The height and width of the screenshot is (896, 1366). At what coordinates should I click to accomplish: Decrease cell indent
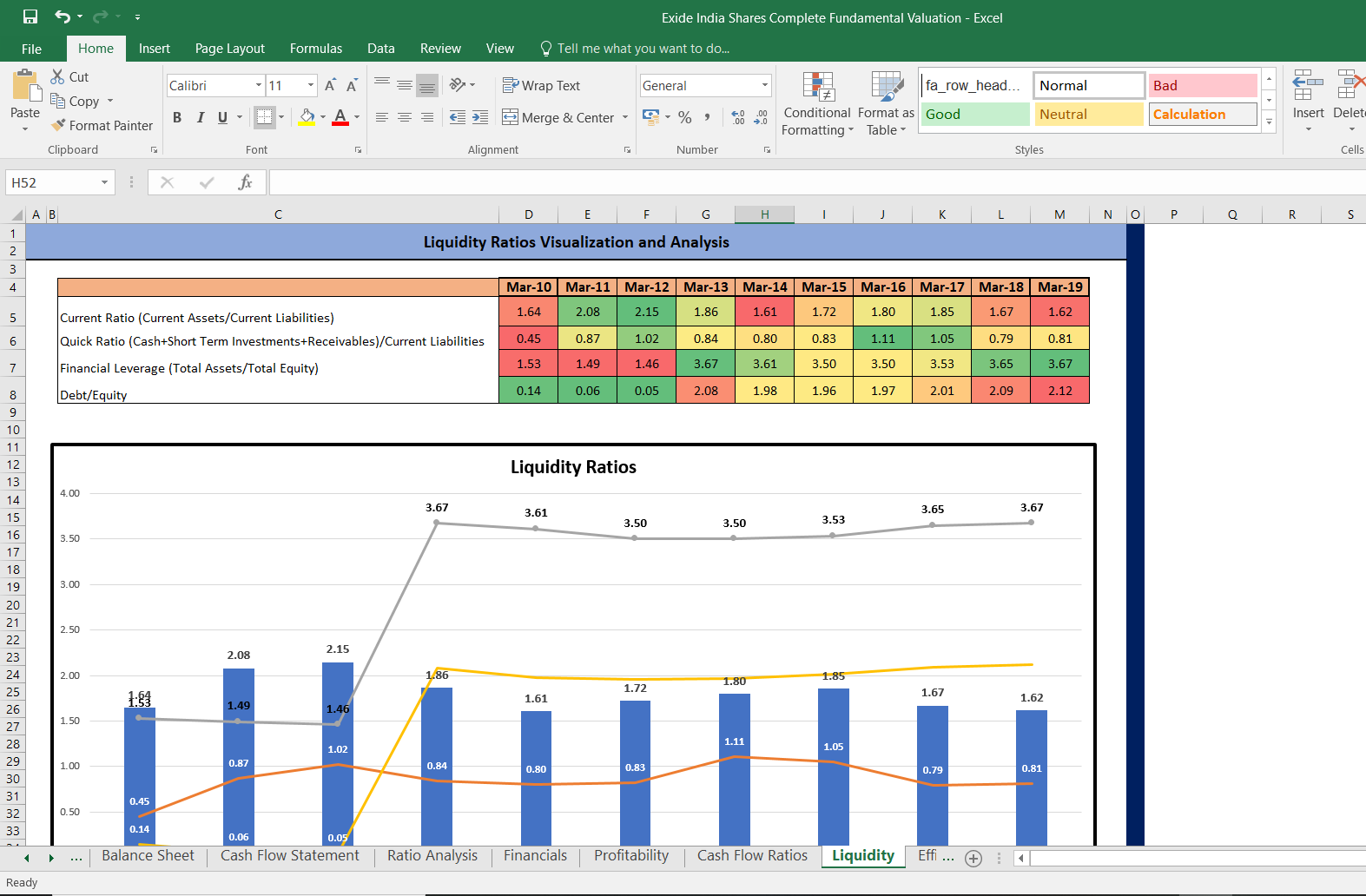click(458, 117)
